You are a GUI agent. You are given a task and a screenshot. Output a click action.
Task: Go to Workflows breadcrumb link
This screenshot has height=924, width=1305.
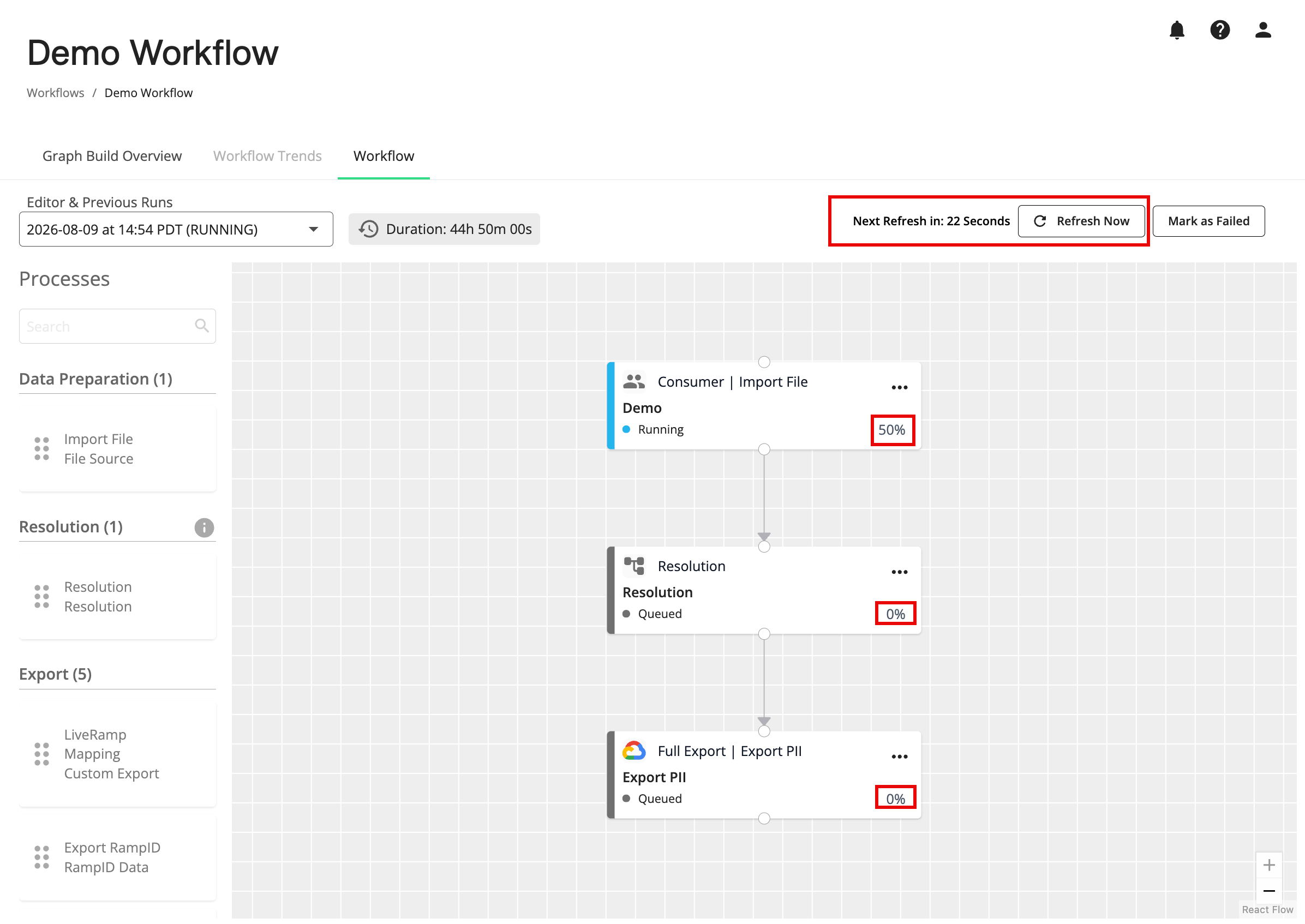[x=55, y=93]
